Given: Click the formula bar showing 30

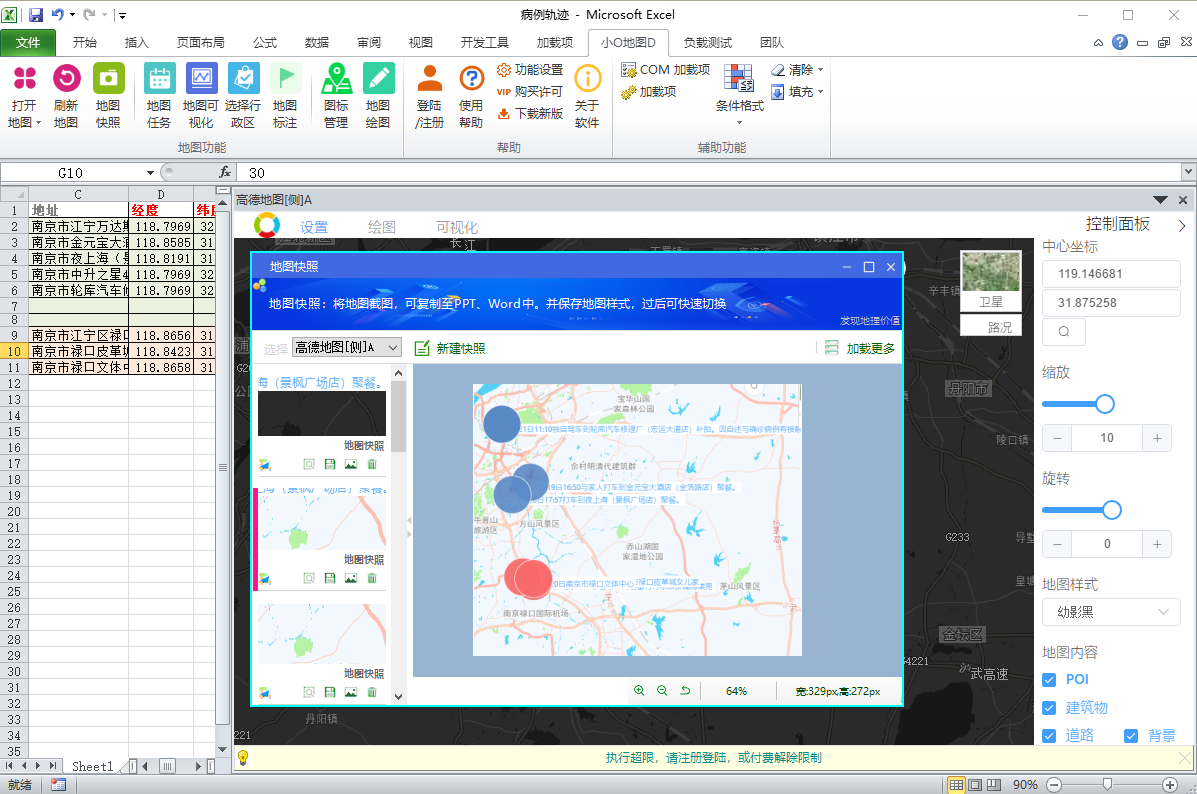Looking at the screenshot, I should pos(710,173).
